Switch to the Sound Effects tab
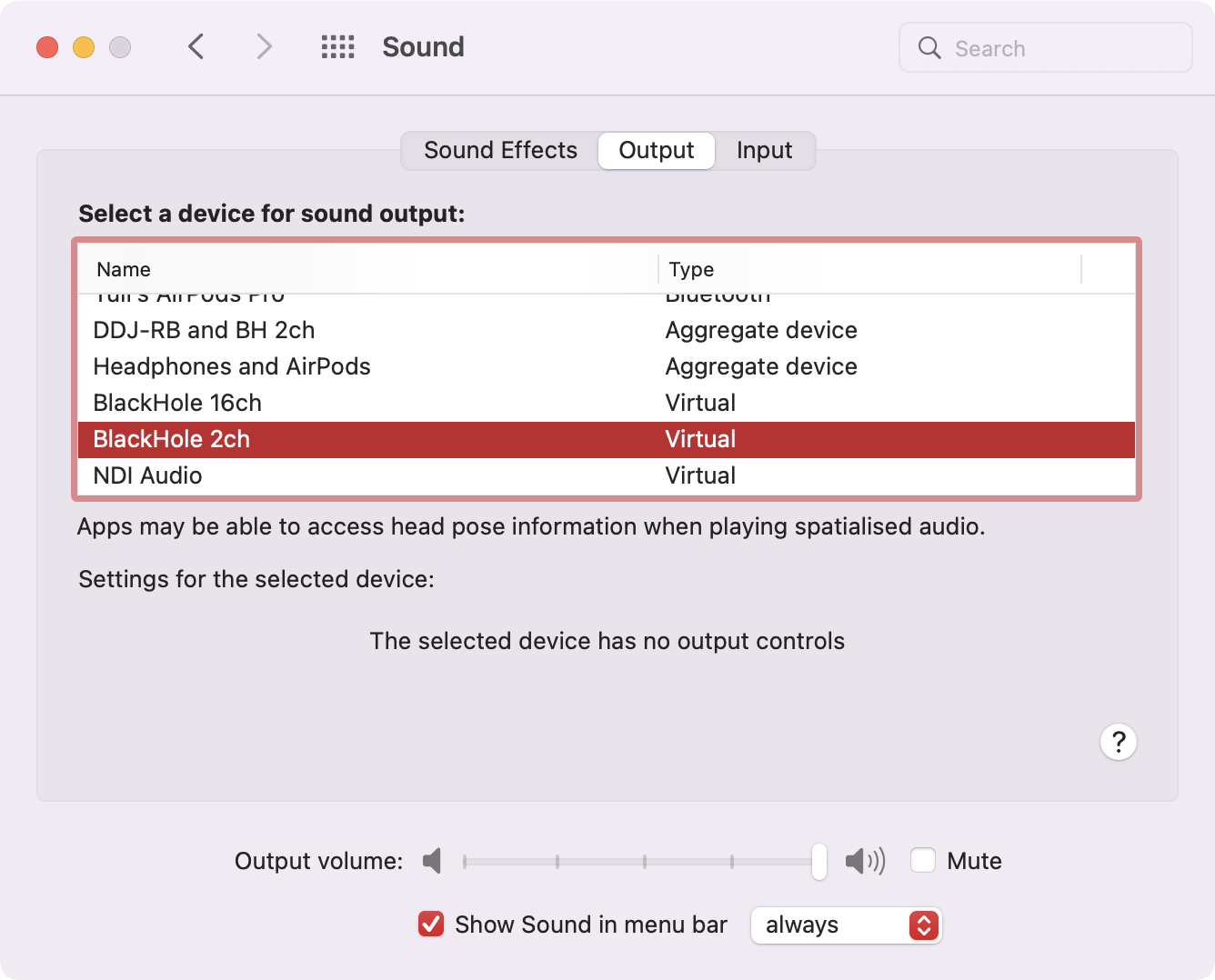 (500, 151)
